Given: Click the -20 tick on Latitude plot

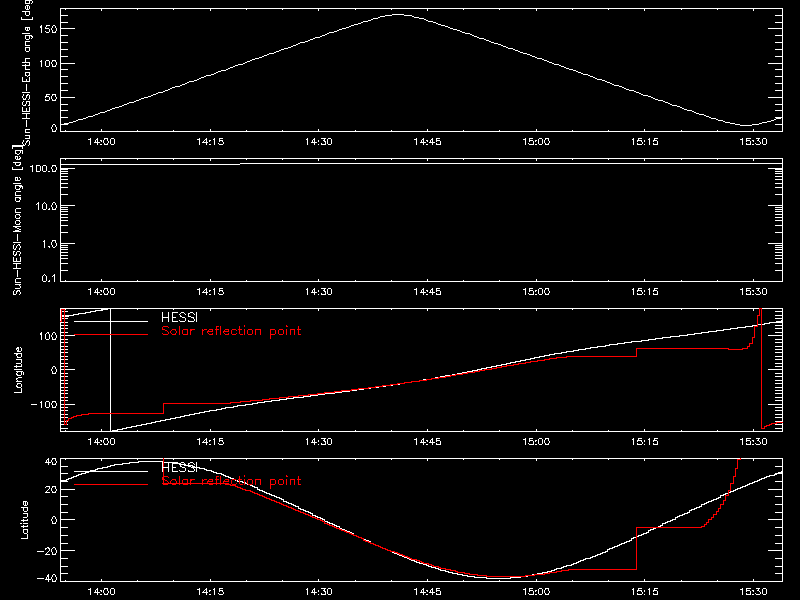Looking at the screenshot, I should click(47, 551).
